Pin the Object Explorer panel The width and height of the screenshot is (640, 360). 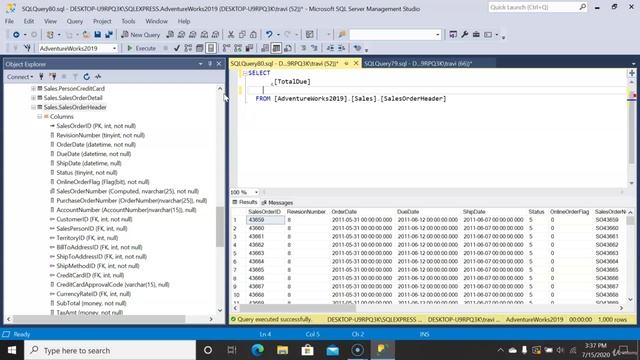click(210, 64)
